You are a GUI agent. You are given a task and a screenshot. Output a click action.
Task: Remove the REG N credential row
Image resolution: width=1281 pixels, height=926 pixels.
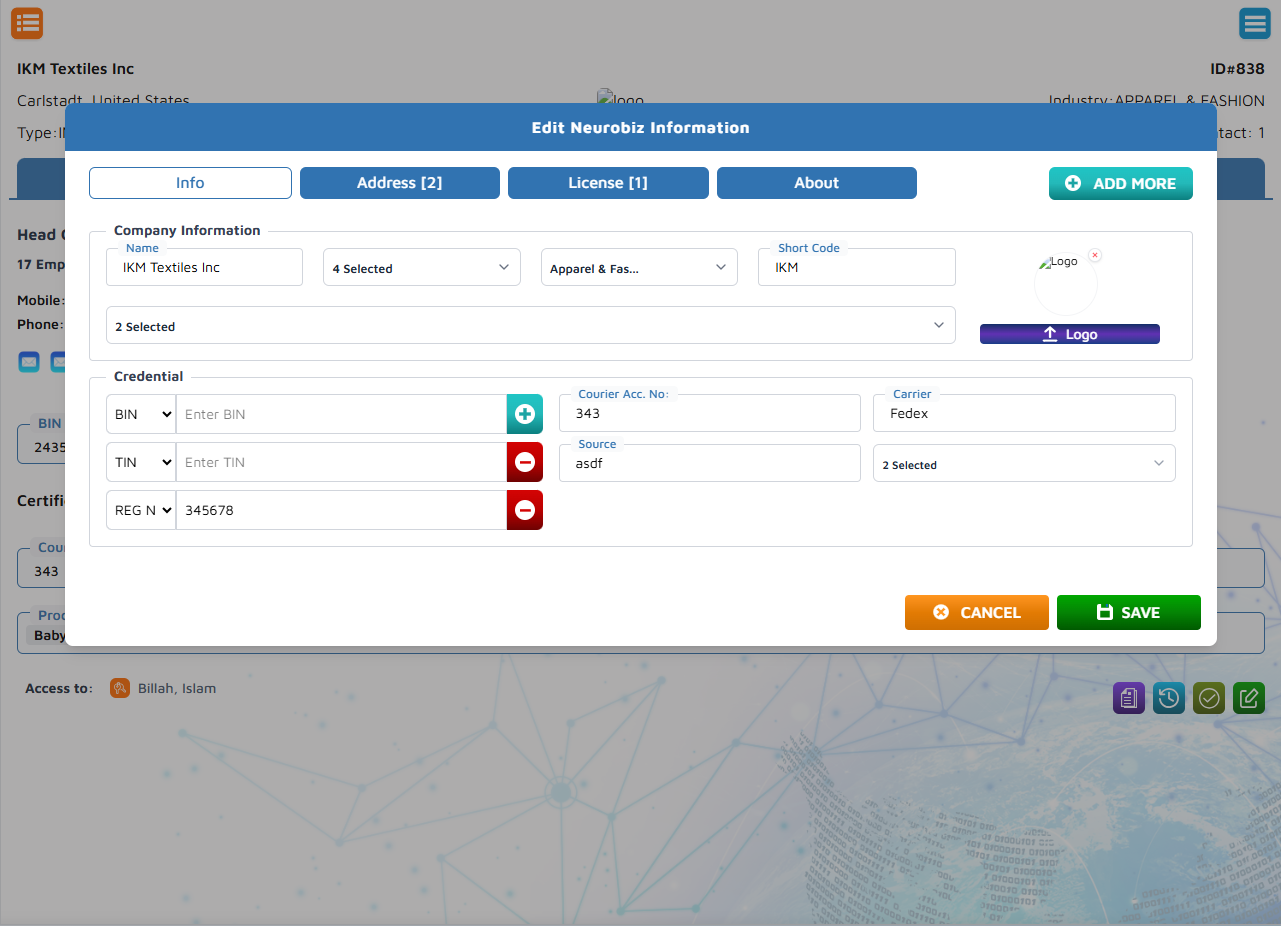525,510
